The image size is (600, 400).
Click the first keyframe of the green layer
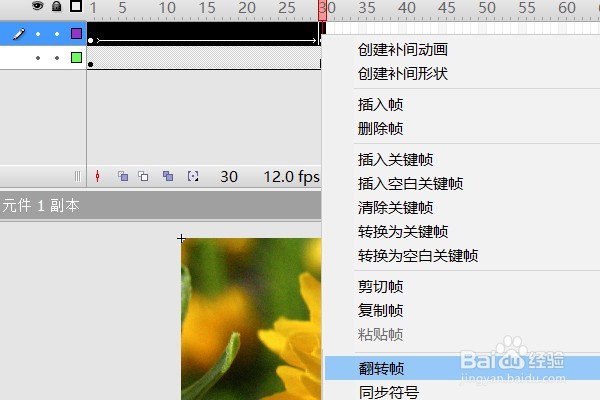point(91,64)
